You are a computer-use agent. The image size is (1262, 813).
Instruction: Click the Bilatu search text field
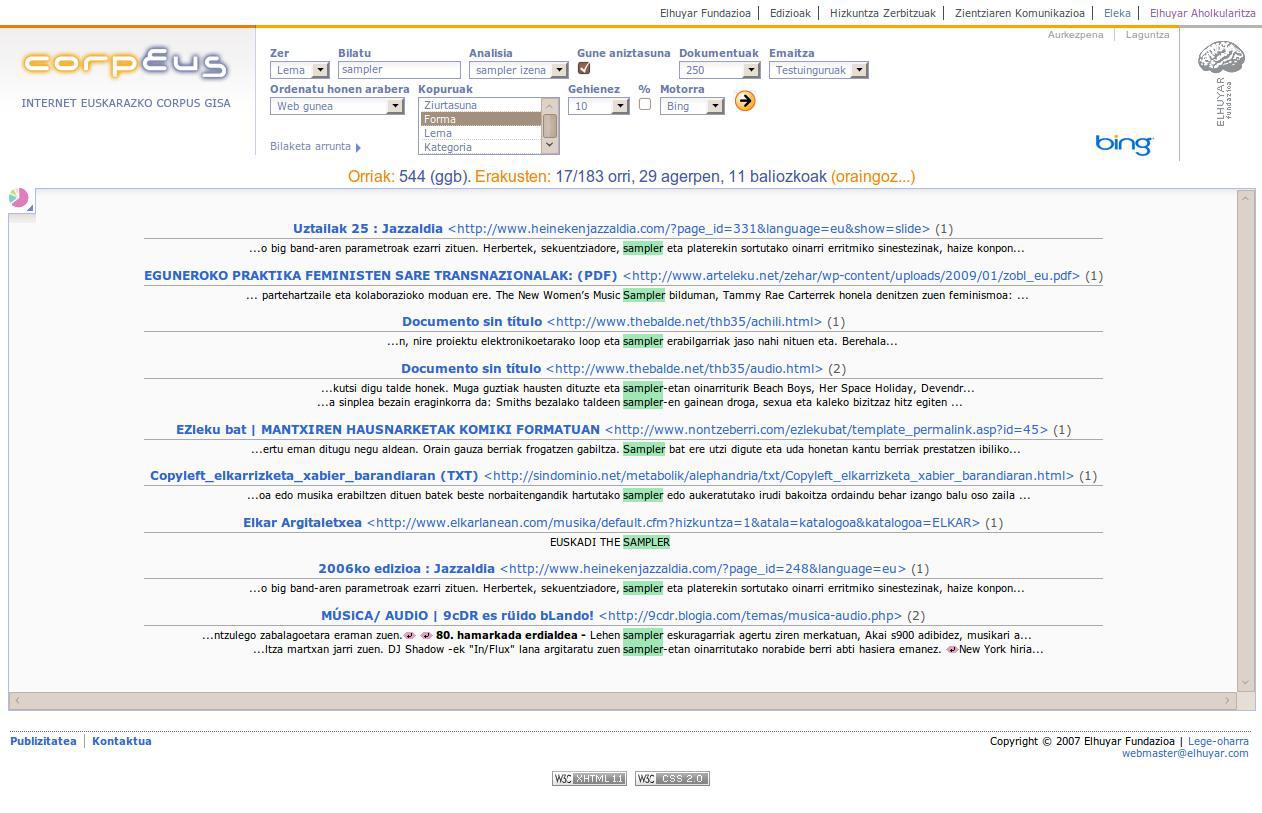point(399,70)
